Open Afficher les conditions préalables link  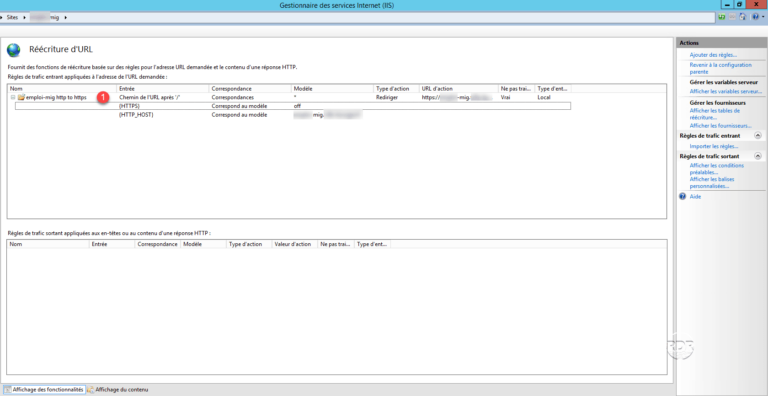click(717, 169)
